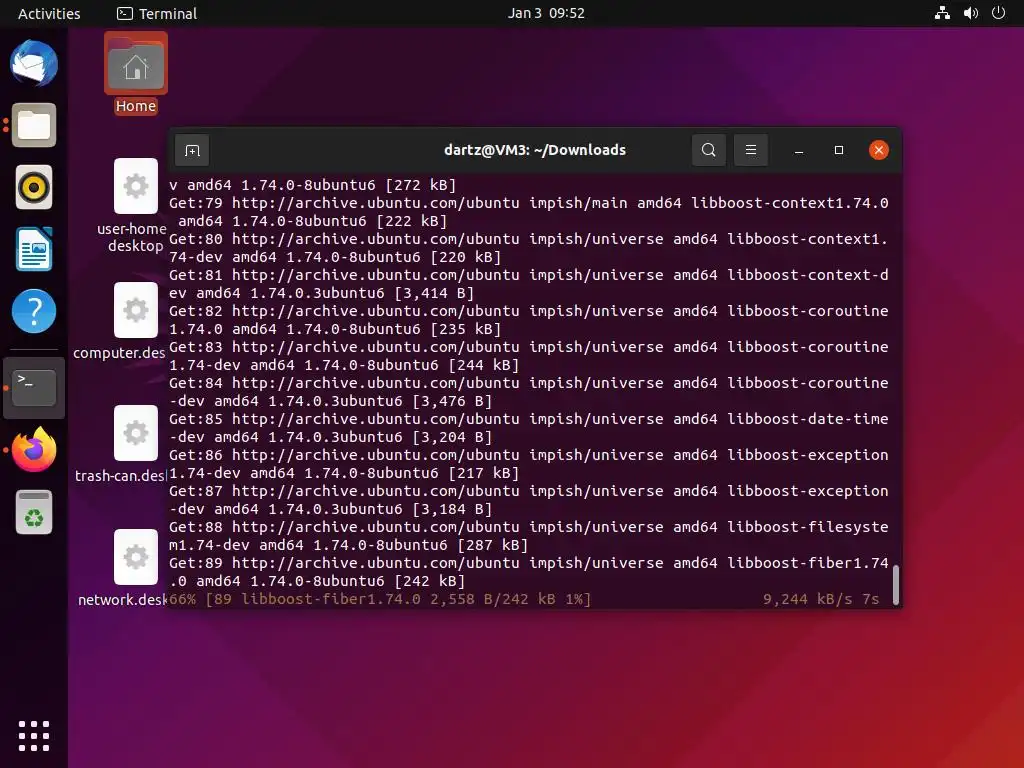Open a new terminal tab
Viewport: 1024px width, 768px height.
[192, 151]
